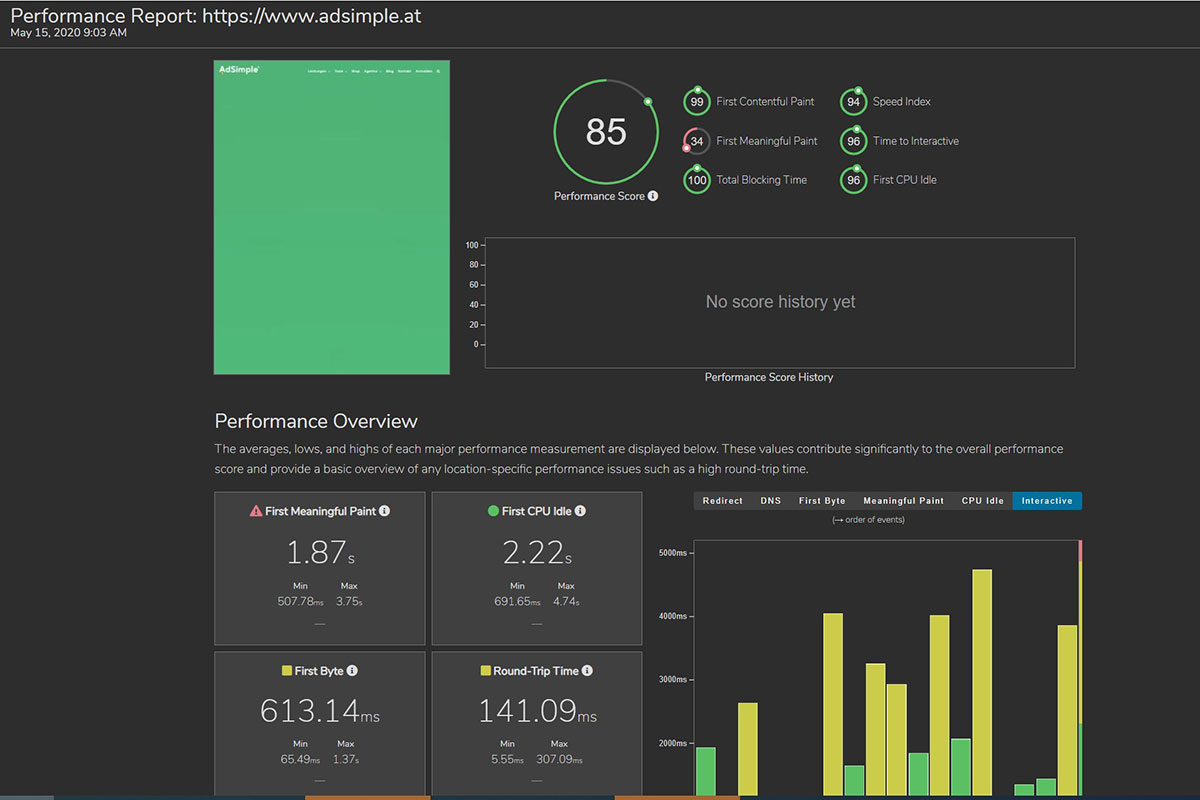
Task: Select the First Meaningful Paint 34 score gauge
Action: 697,141
